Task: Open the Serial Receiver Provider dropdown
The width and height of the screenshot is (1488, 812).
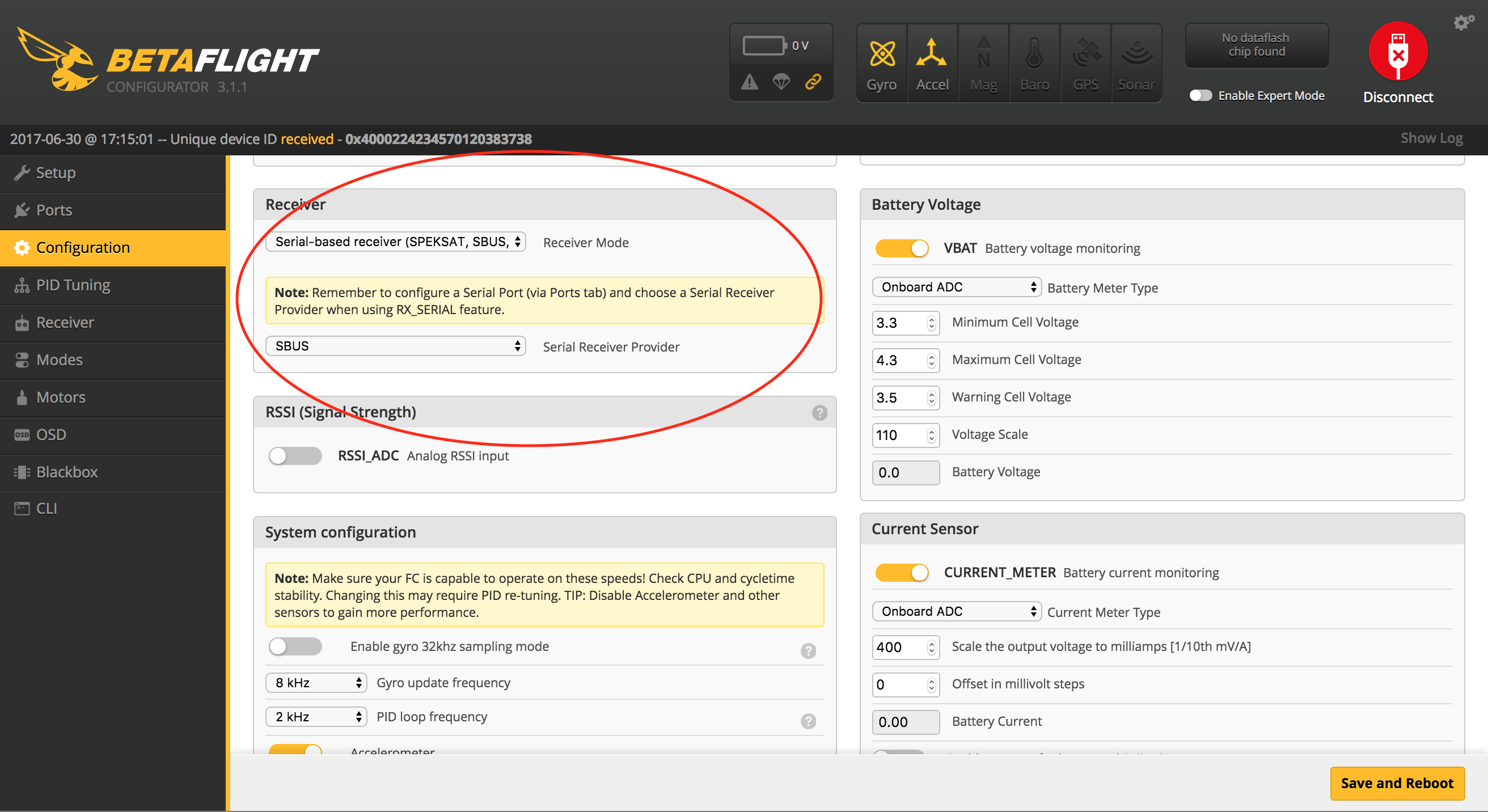Action: (x=396, y=346)
